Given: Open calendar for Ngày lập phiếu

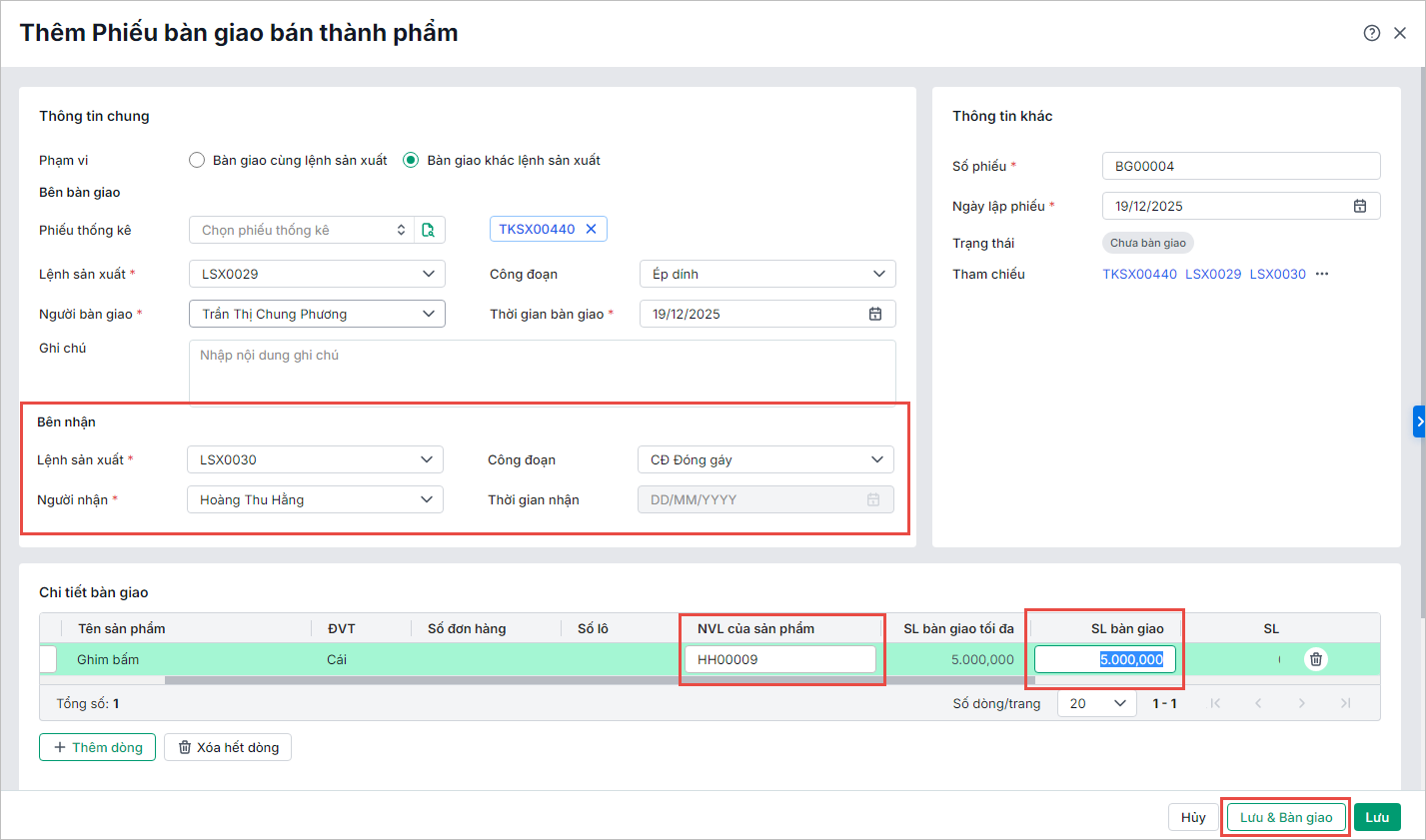Looking at the screenshot, I should 1359,206.
